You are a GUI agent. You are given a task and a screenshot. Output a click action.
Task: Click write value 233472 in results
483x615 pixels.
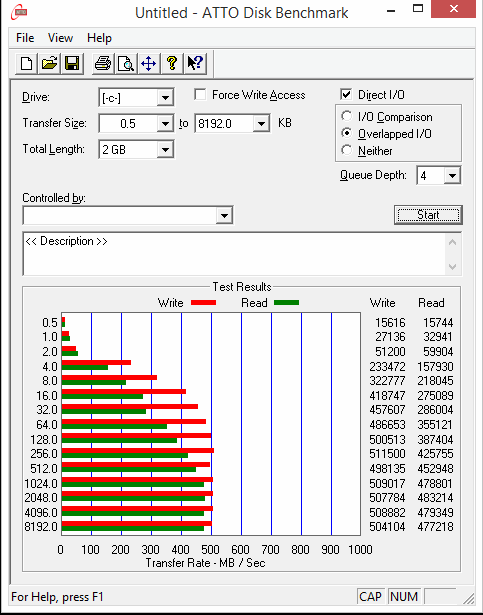[x=387, y=366]
